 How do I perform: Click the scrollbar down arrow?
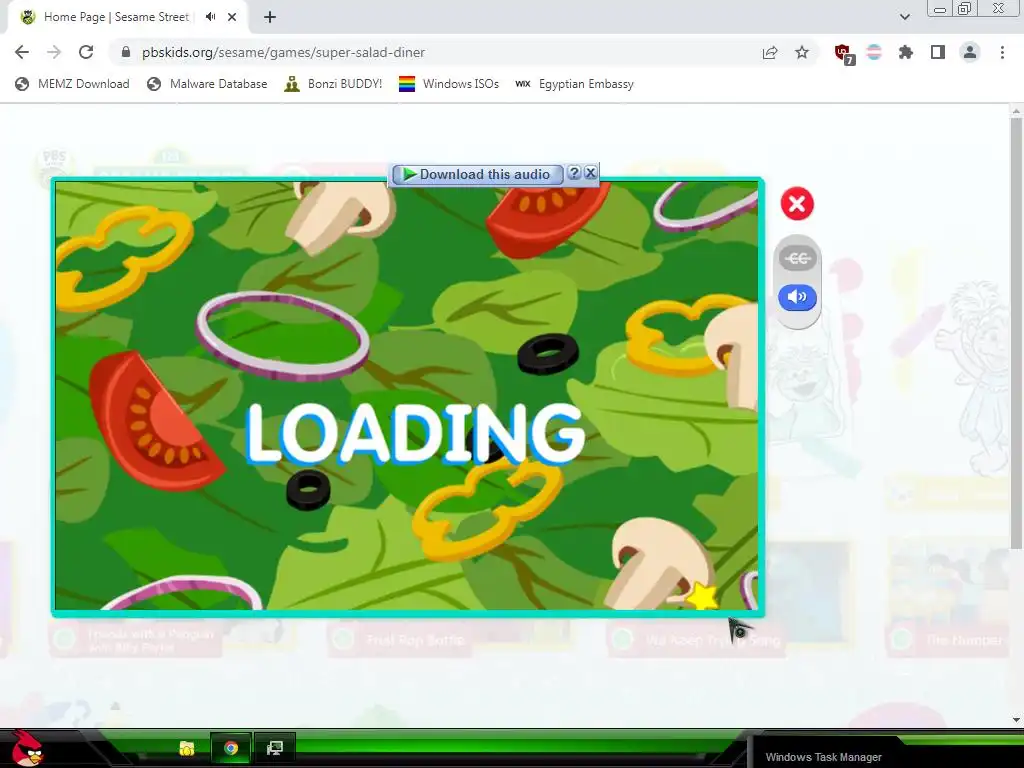(1016, 720)
